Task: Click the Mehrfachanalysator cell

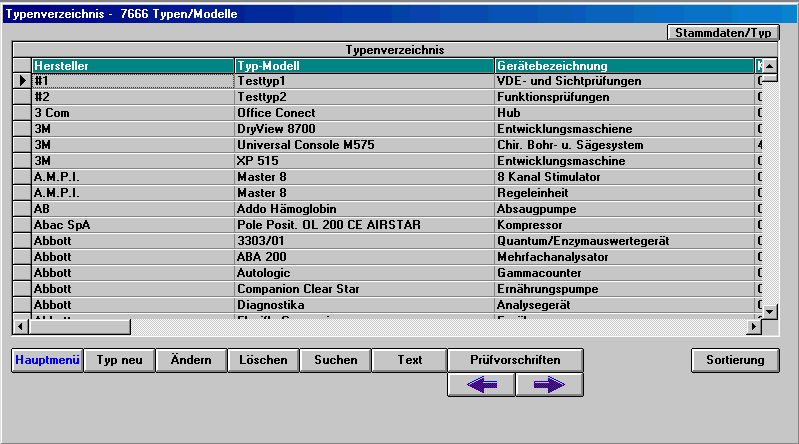Action: (624, 256)
